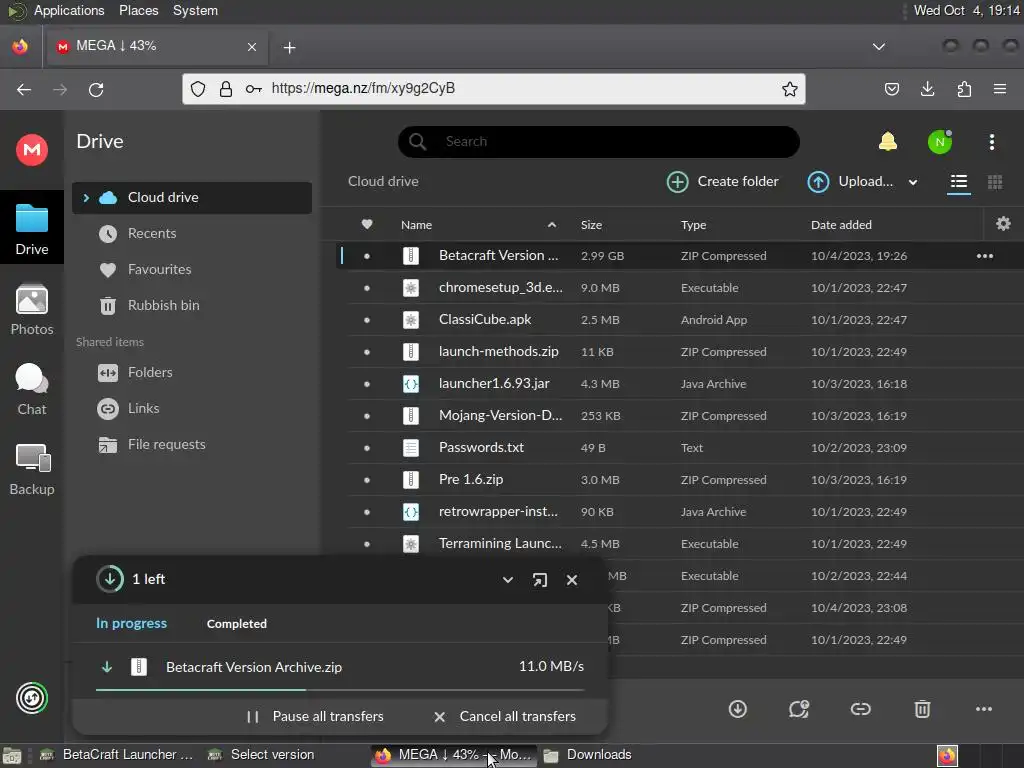This screenshot has height=768, width=1024.
Task: Open more options for Betacraft Version row
Action: pos(984,256)
